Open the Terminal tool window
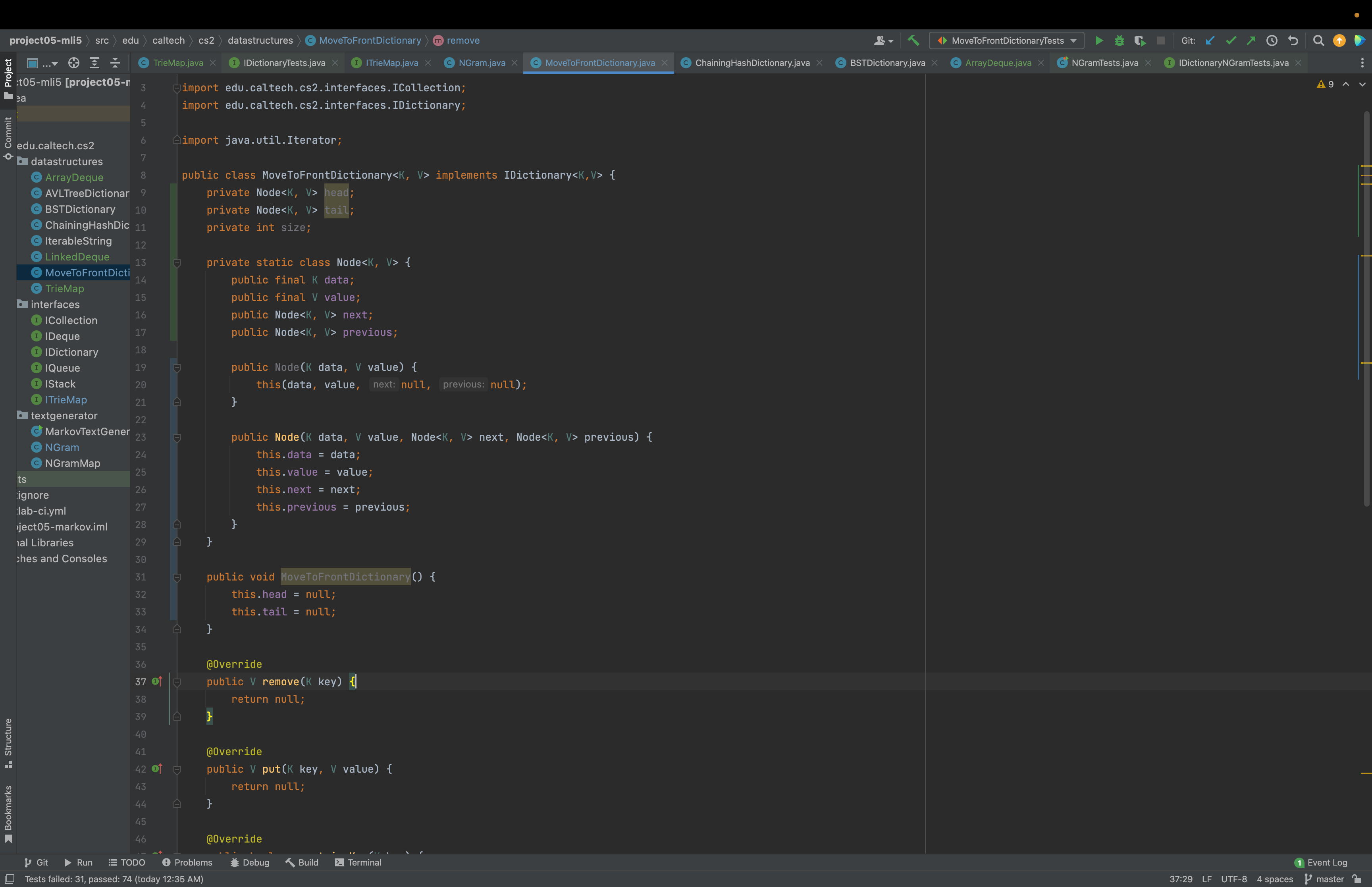This screenshot has height=887, width=1372. click(x=358, y=862)
